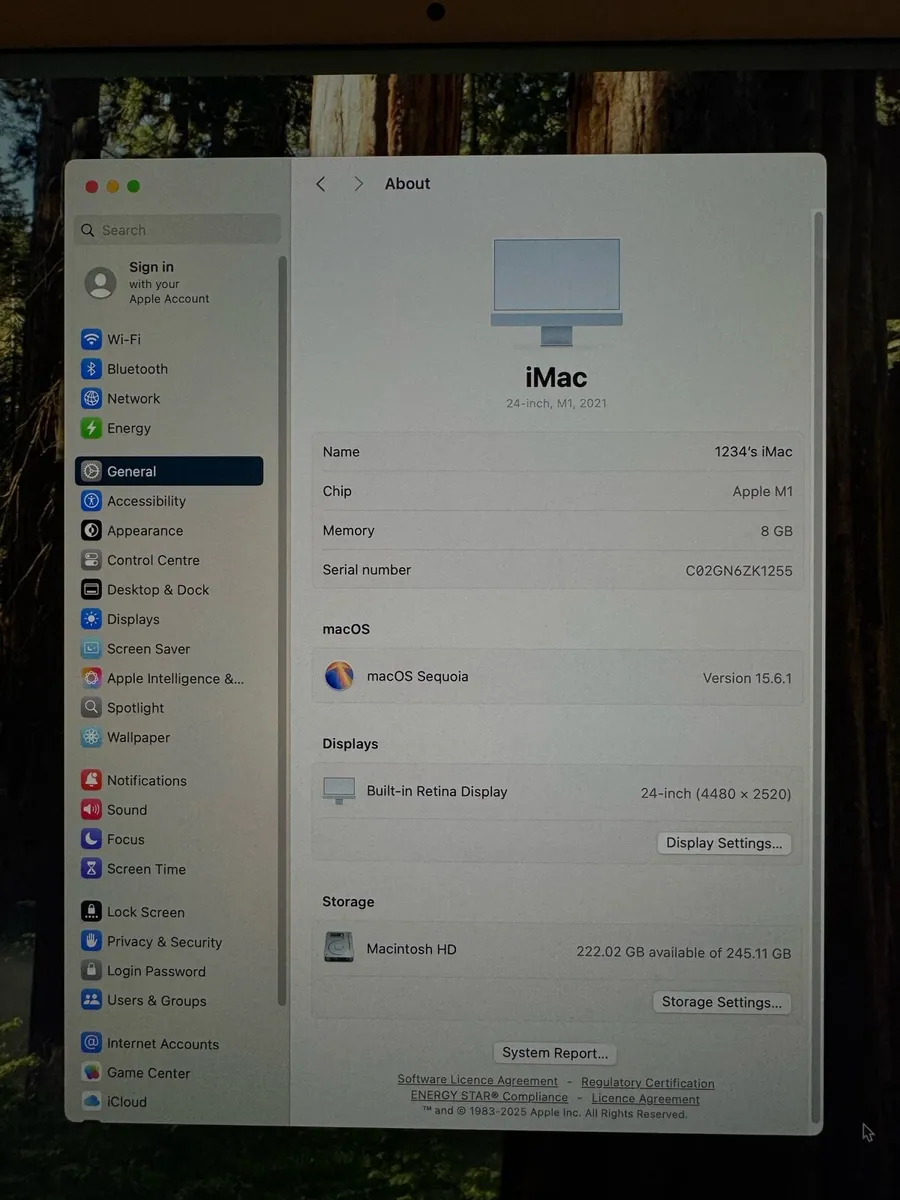Click the macOS Sequoia logo icon
The width and height of the screenshot is (900, 1200).
tap(339, 676)
